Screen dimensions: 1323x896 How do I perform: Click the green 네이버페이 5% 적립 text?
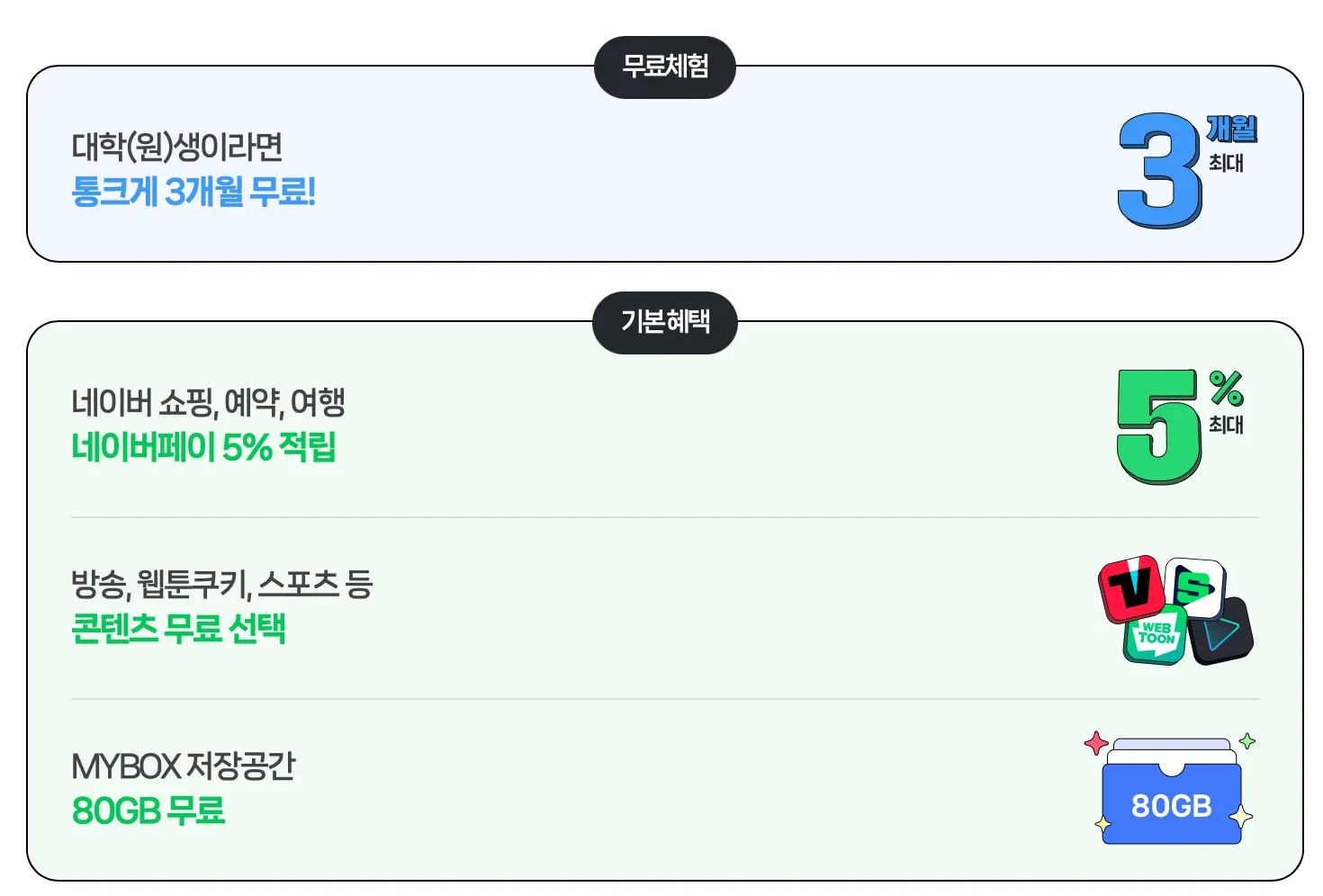point(203,447)
